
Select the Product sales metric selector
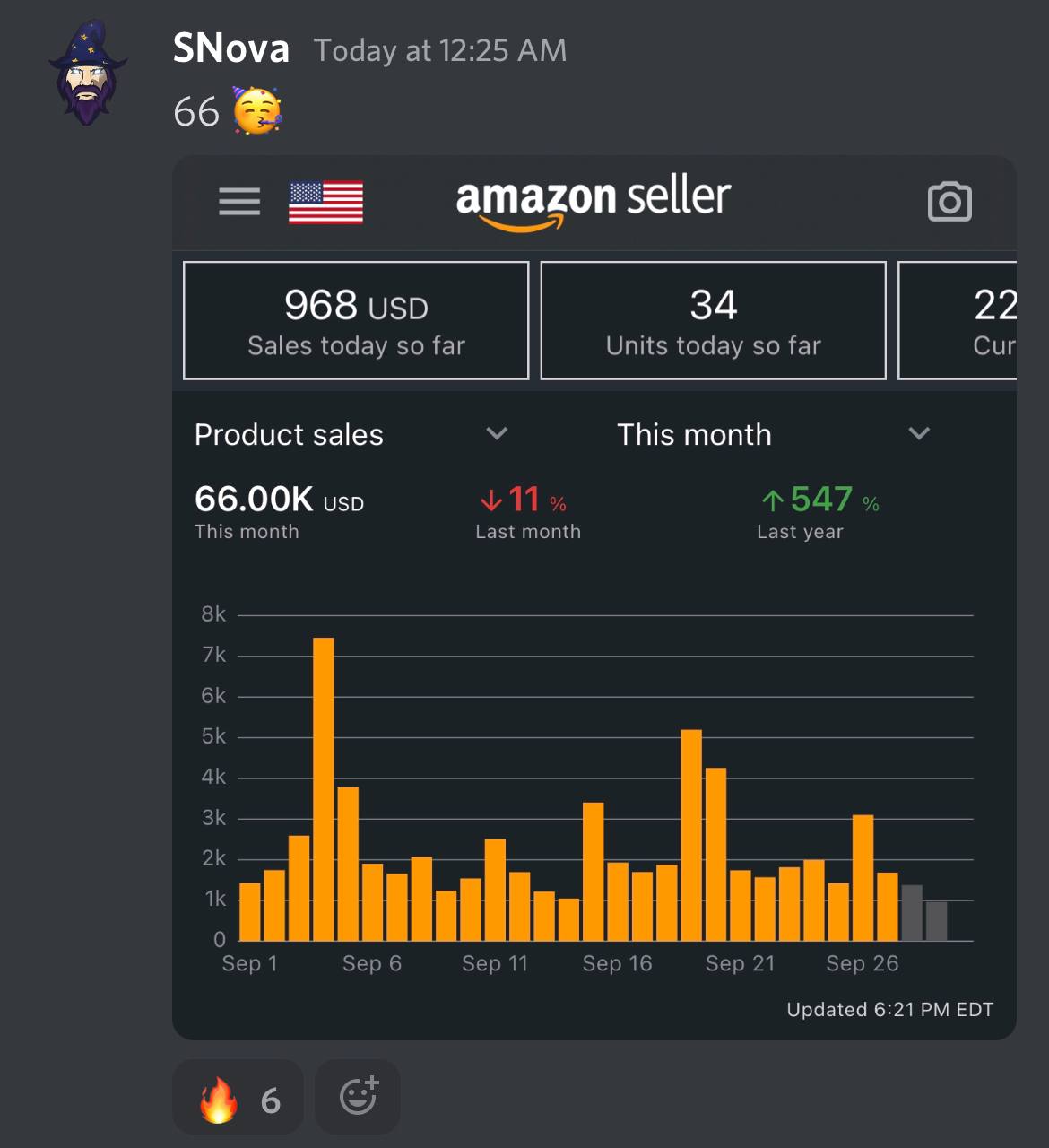point(352,434)
